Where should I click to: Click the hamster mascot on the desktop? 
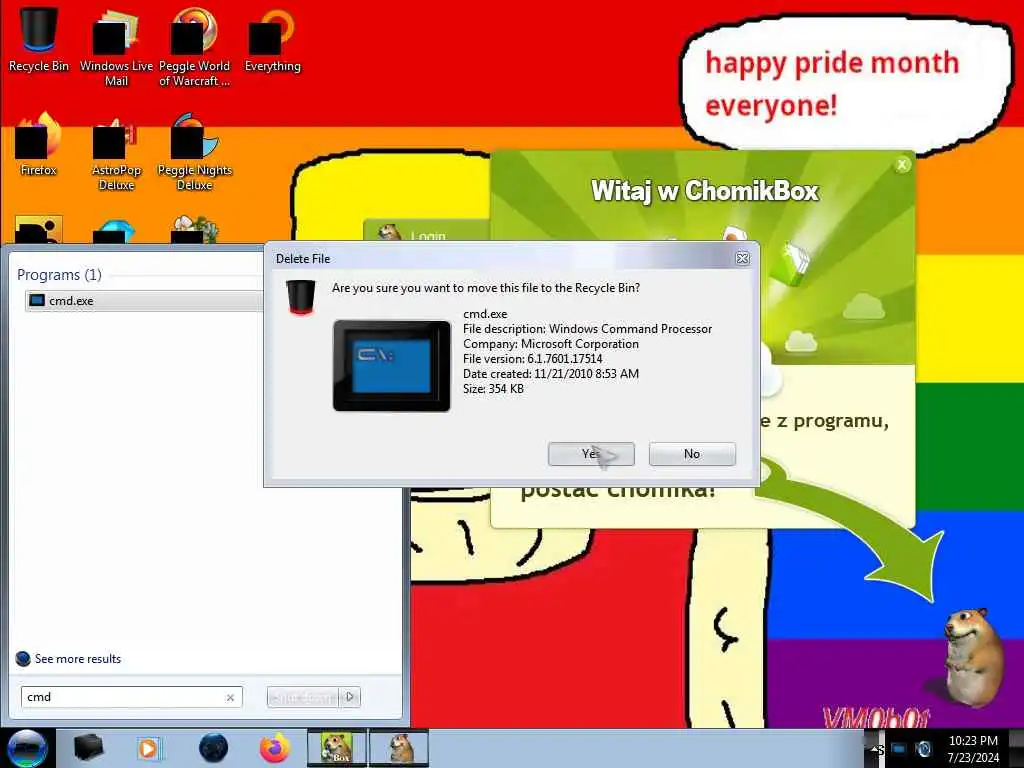[x=973, y=656]
